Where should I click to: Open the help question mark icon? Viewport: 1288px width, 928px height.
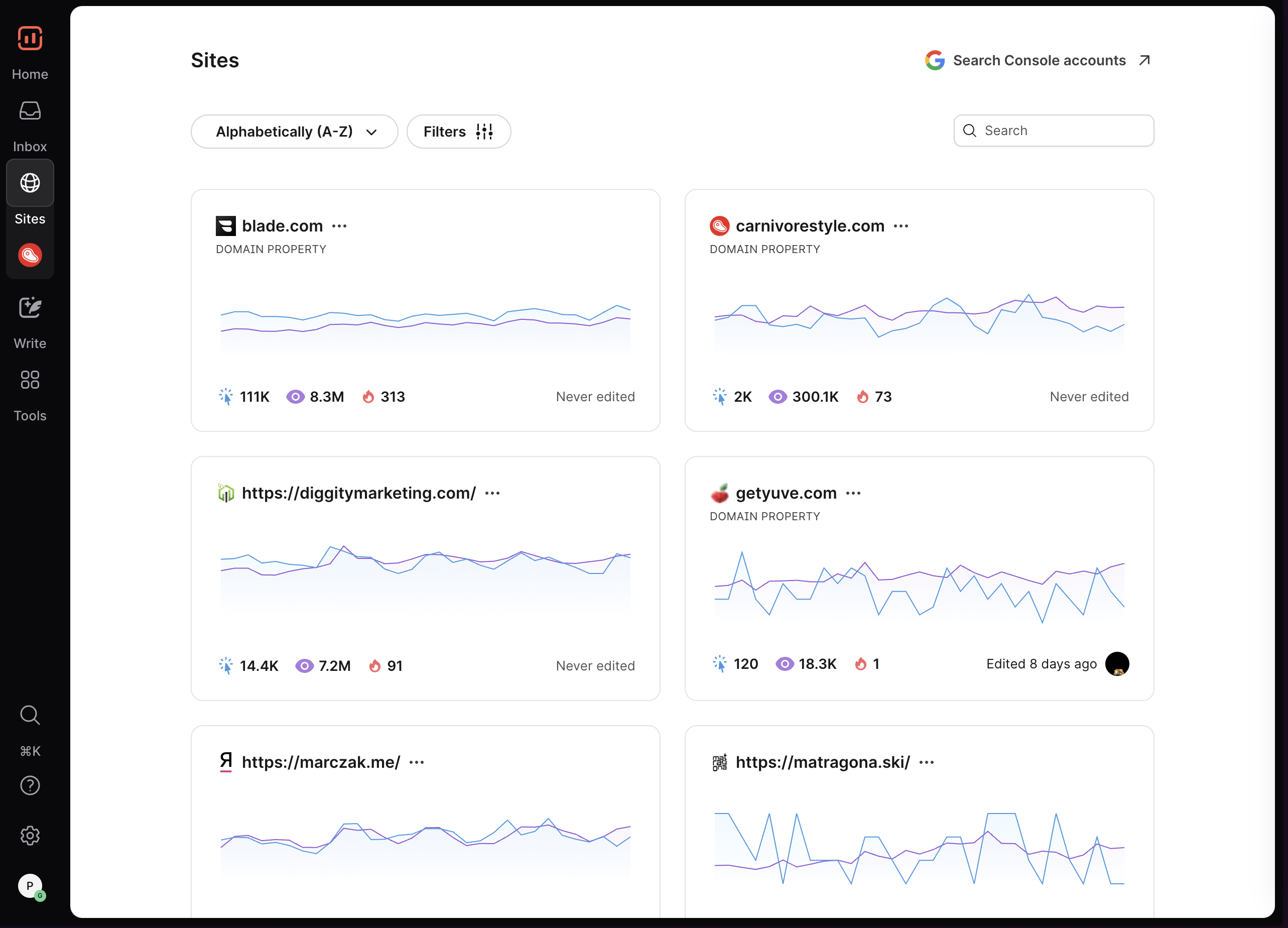pos(30,785)
